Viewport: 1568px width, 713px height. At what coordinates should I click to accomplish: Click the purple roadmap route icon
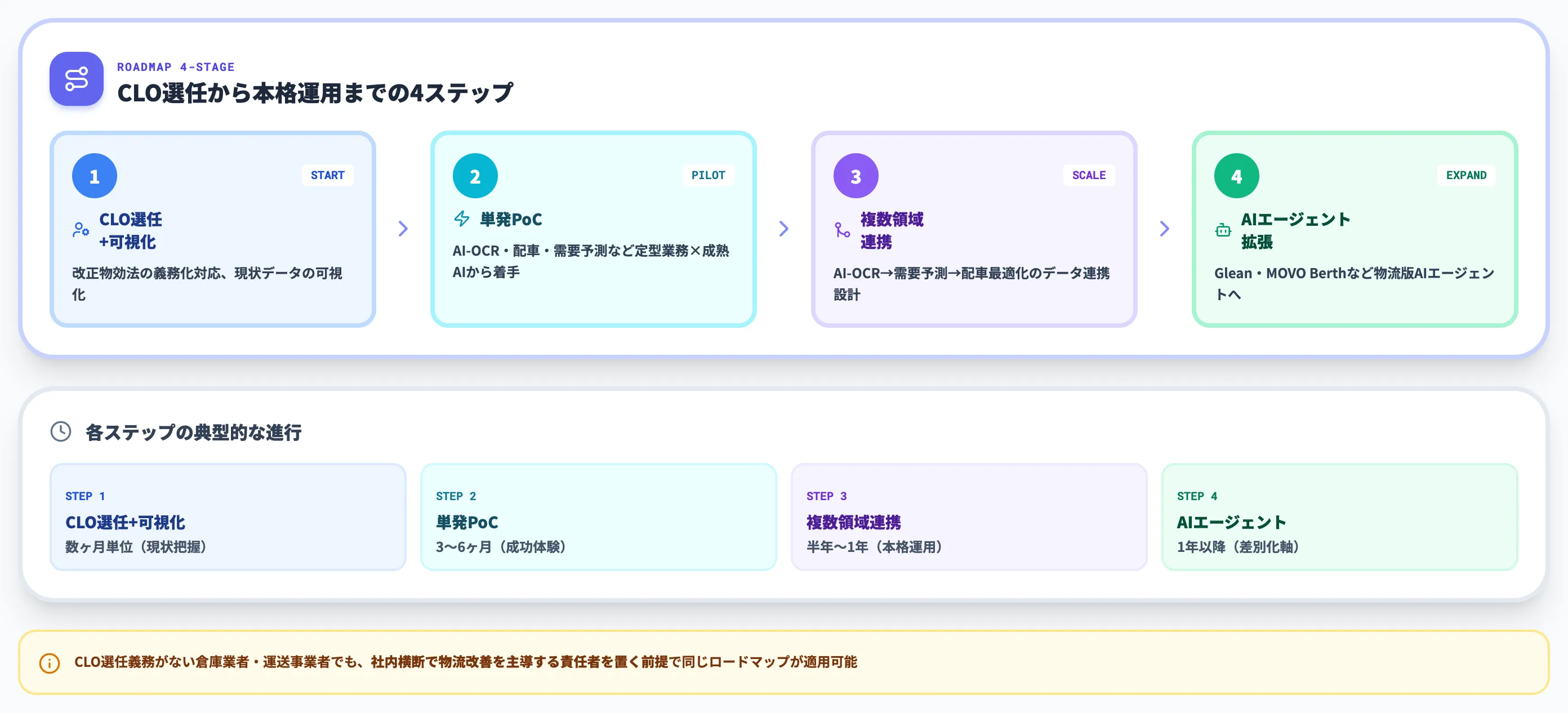coord(76,79)
